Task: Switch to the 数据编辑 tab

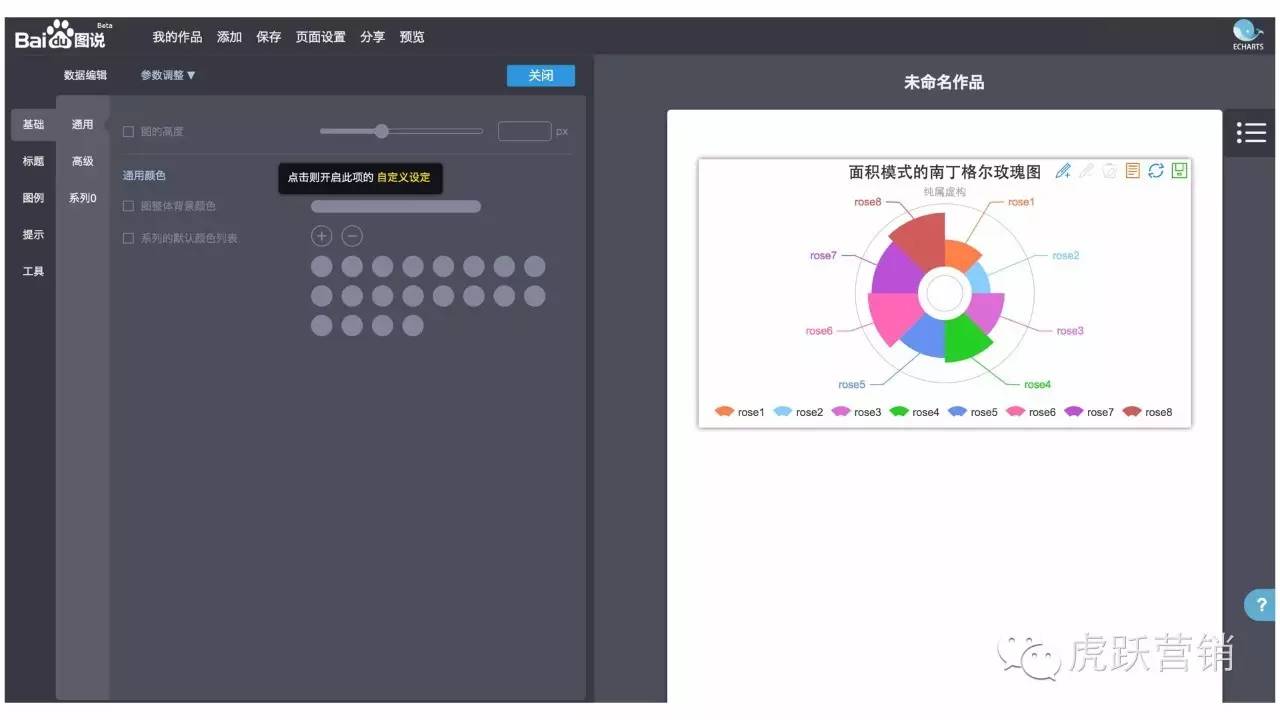Action: point(85,75)
